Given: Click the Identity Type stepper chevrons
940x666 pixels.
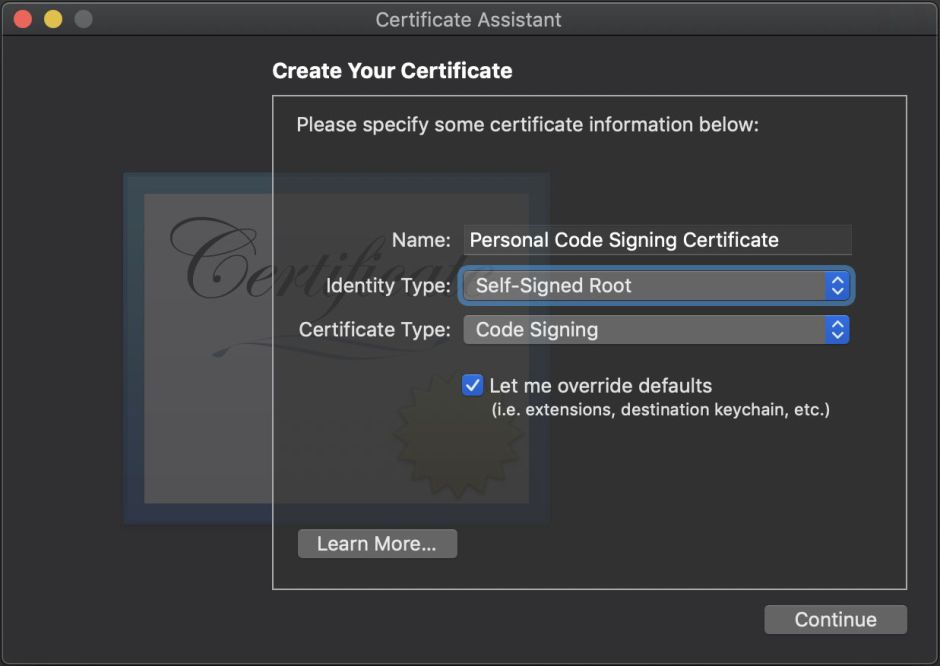Looking at the screenshot, I should 836,285.
